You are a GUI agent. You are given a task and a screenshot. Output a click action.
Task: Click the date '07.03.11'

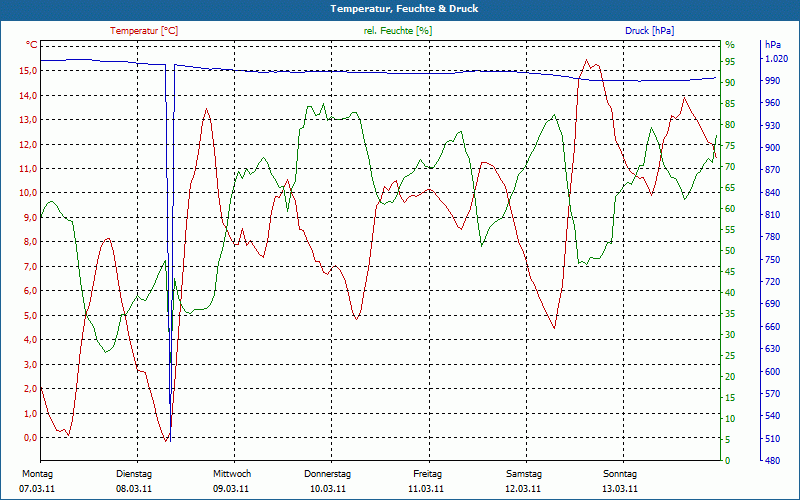coord(37,489)
